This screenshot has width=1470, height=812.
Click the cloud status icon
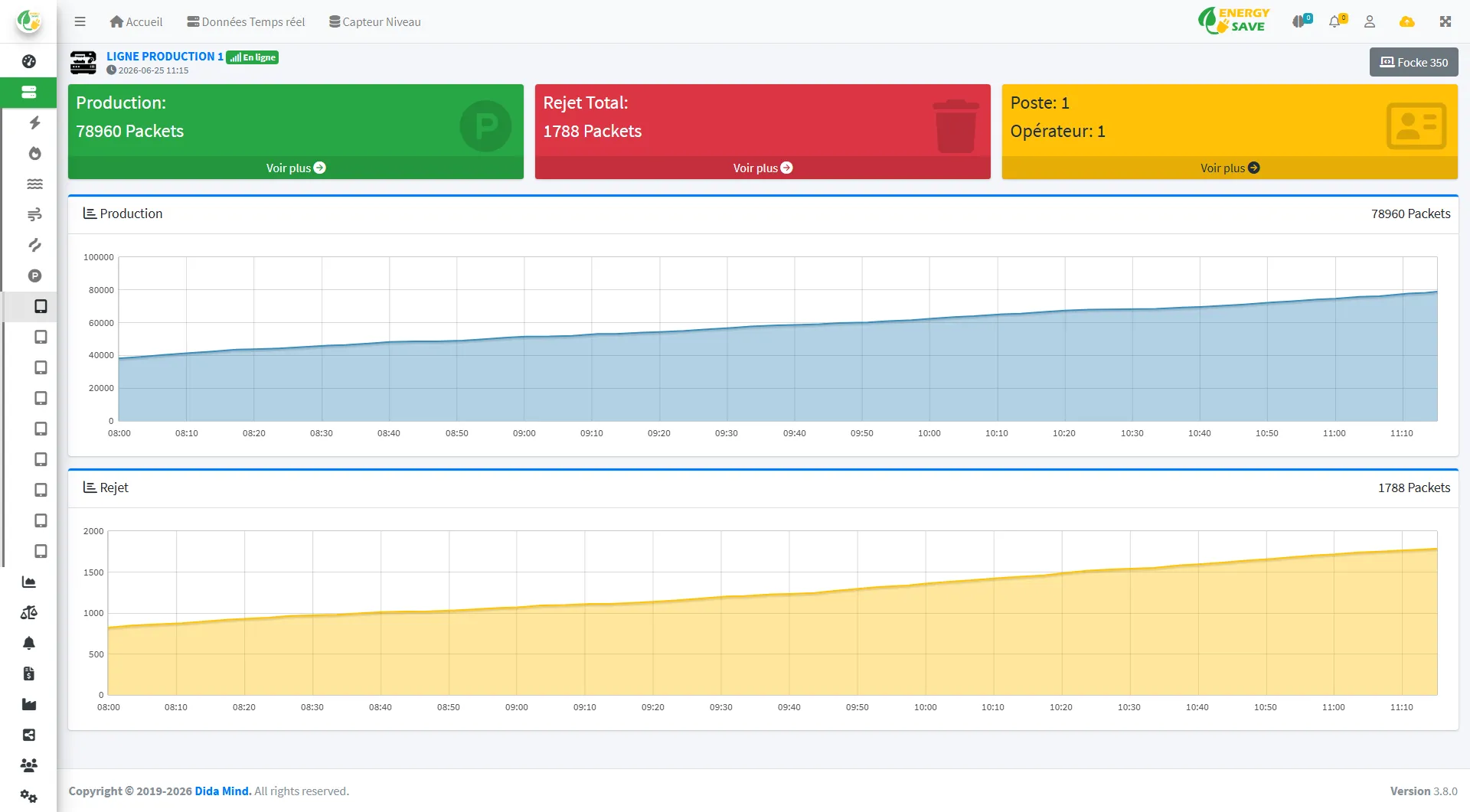[1407, 21]
